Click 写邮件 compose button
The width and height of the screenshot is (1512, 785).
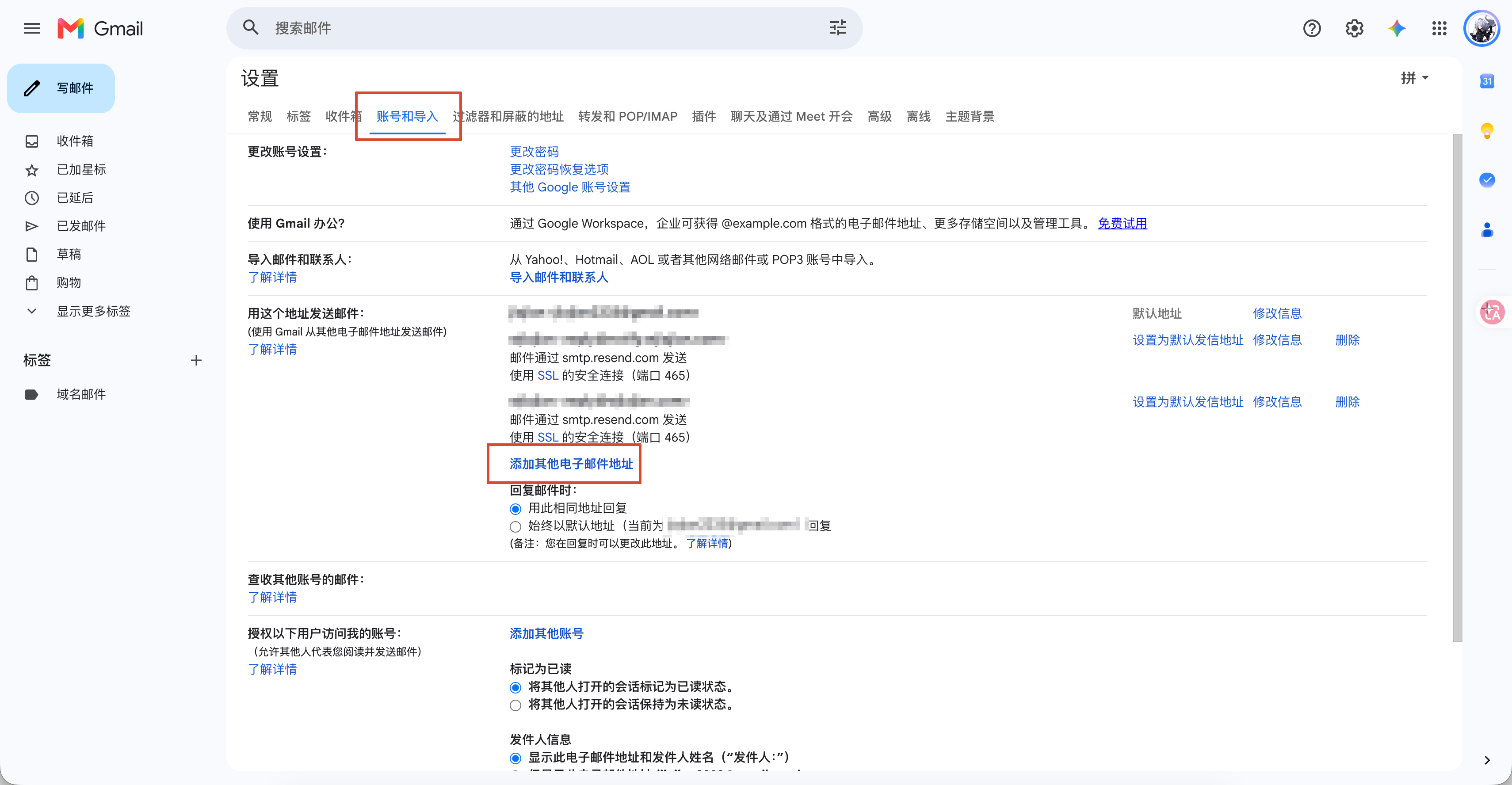61,88
